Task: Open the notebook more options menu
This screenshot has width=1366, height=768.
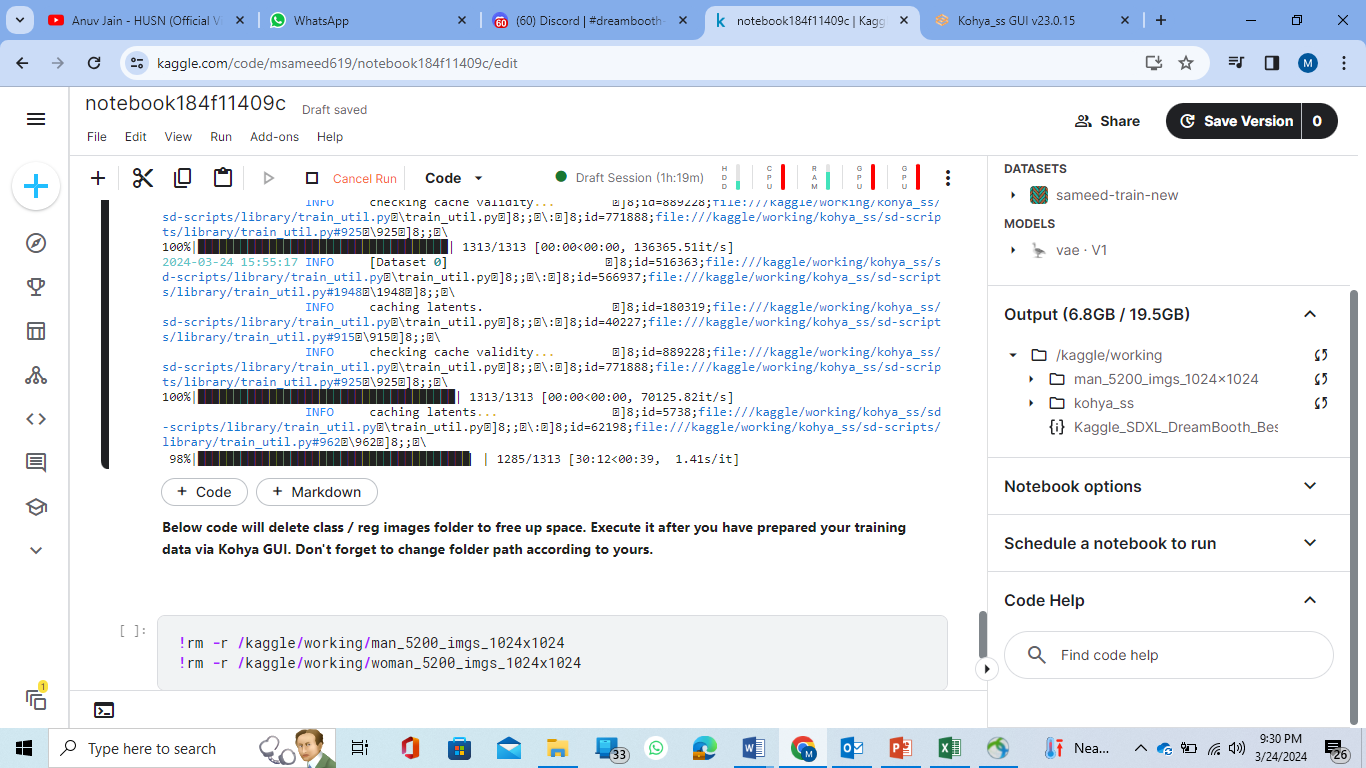Action: pos(947,177)
